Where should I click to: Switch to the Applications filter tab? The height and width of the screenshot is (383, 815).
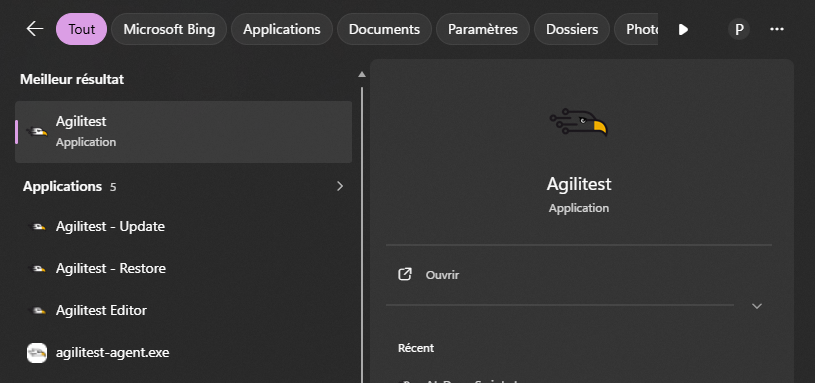pyautogui.click(x=282, y=29)
